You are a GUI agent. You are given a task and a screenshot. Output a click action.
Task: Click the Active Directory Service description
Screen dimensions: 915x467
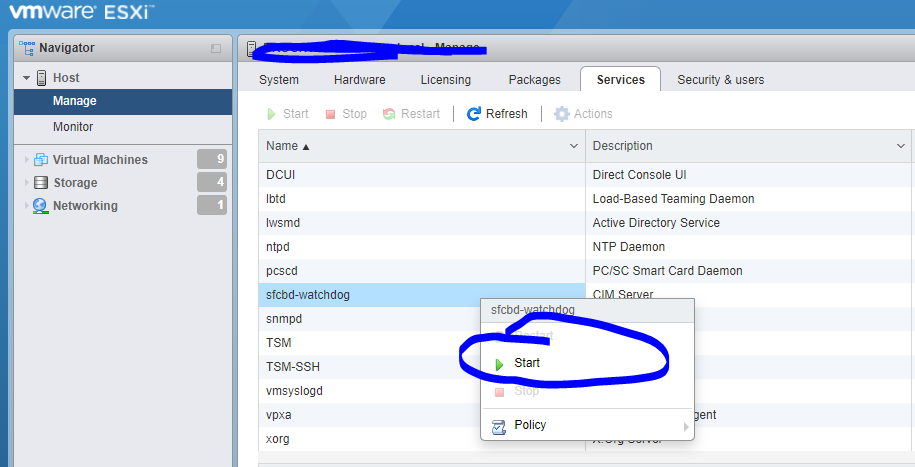coord(656,222)
